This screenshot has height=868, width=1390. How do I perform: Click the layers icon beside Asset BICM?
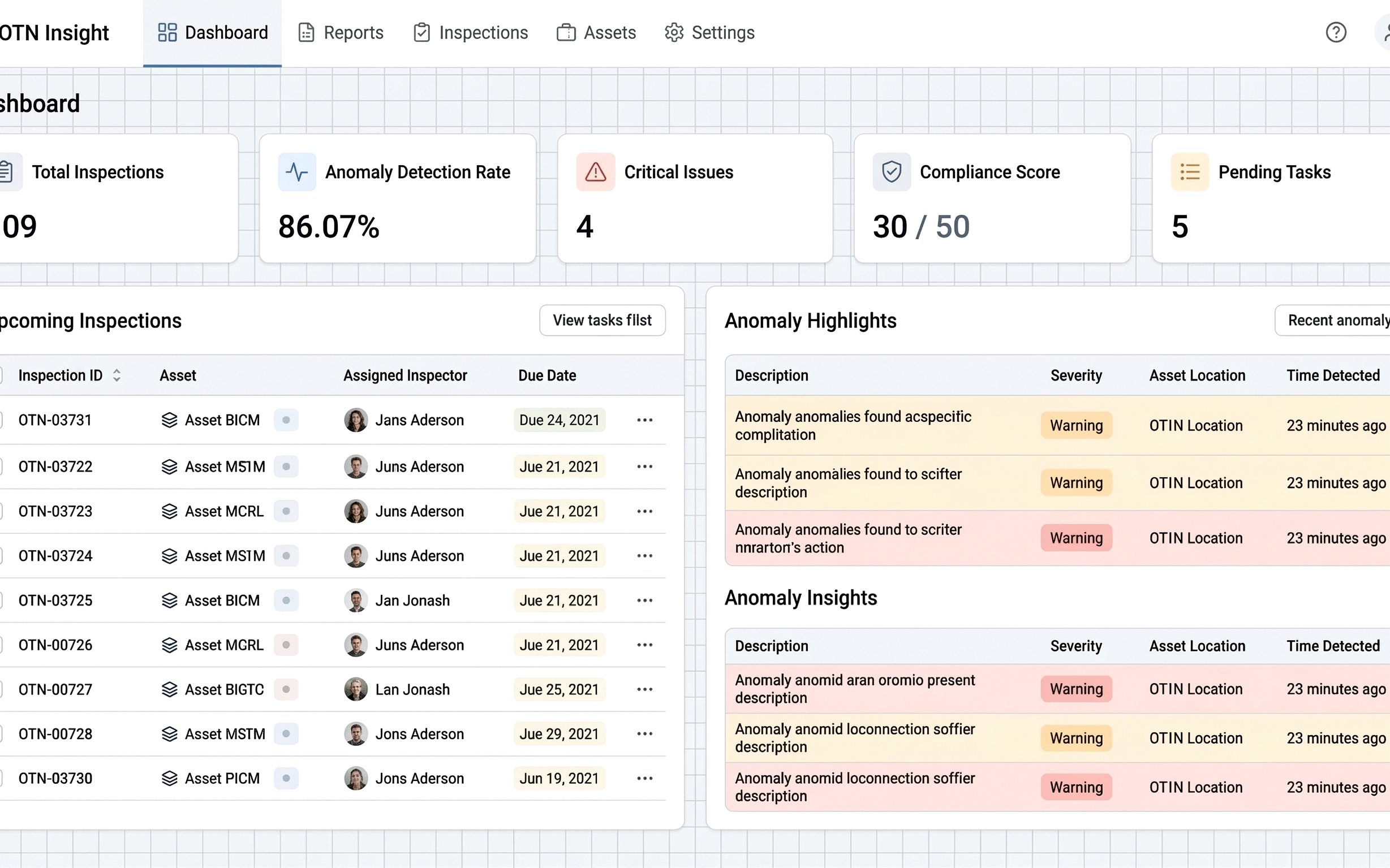click(x=170, y=420)
